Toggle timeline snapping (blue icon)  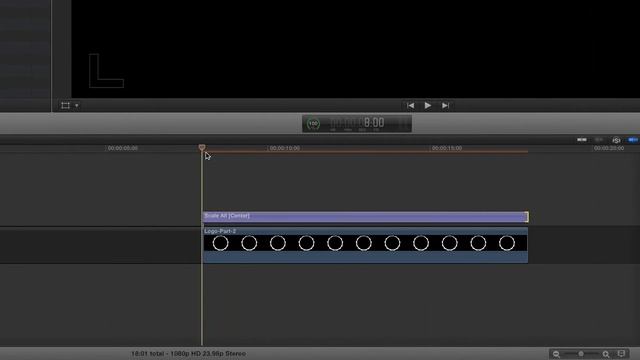[x=633, y=140]
